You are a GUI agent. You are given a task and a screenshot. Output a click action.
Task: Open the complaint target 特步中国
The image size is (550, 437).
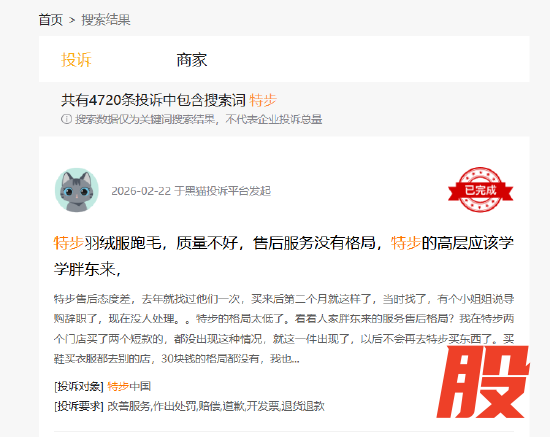click(x=129, y=386)
